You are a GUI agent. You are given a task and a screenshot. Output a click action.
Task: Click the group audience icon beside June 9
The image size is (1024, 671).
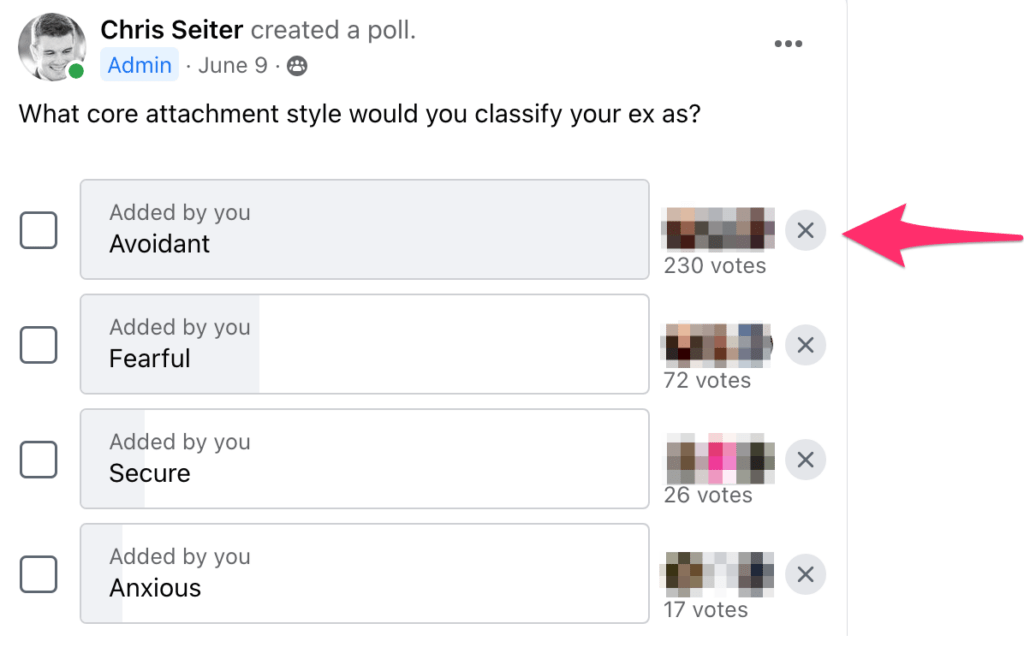[297, 66]
